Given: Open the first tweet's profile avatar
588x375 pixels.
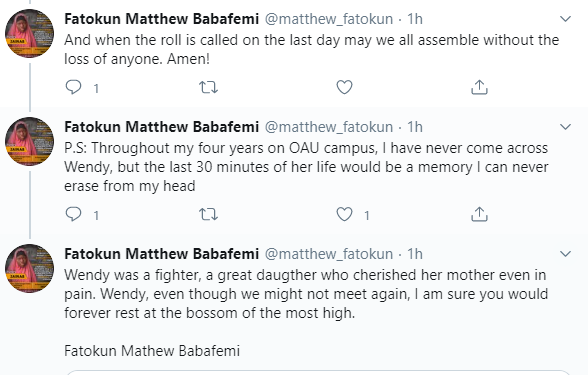Looking at the screenshot, I should [x=29, y=33].
